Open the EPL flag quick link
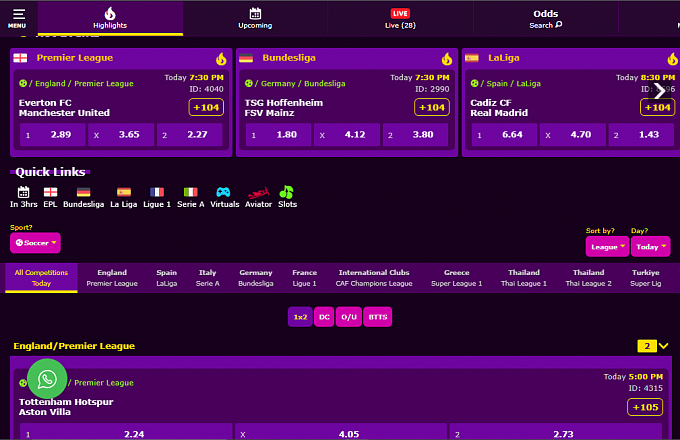The height and width of the screenshot is (440, 680). (x=50, y=197)
